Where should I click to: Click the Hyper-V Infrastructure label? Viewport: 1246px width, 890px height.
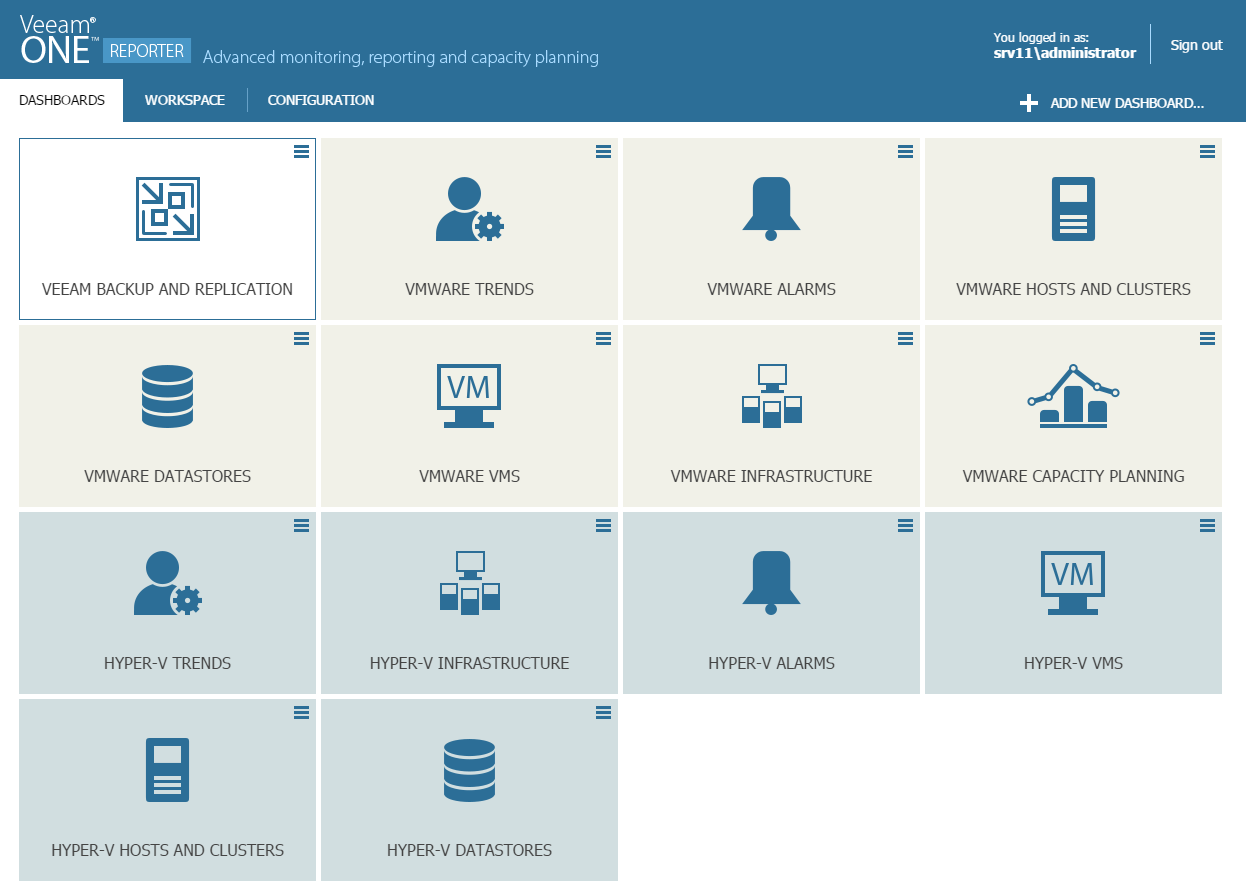(469, 663)
